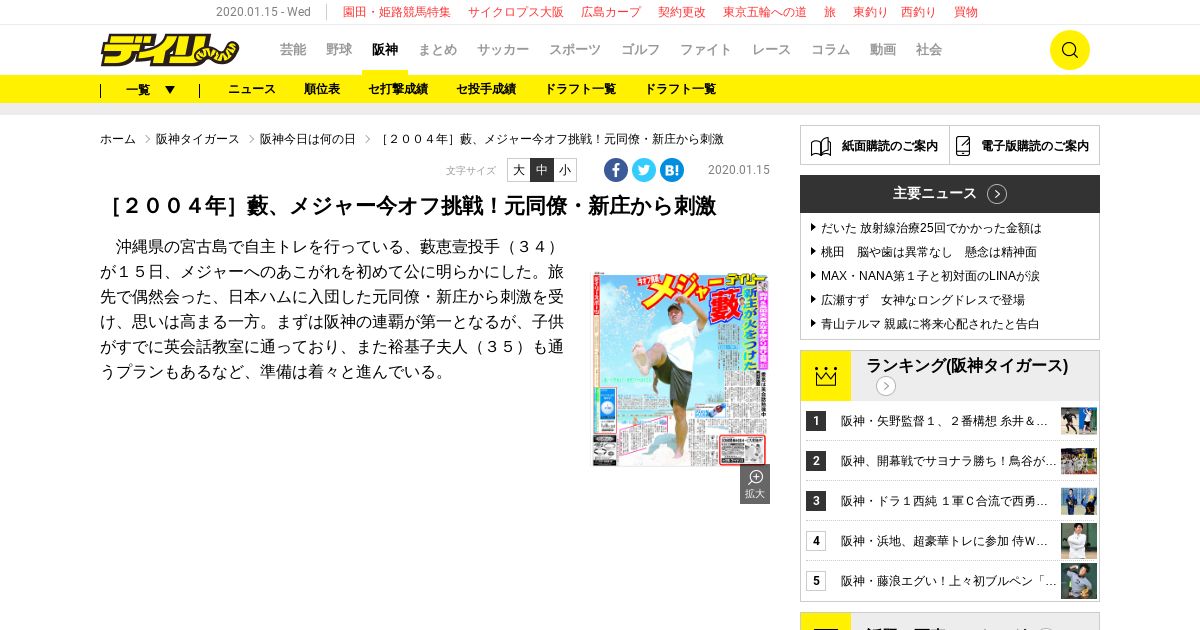This screenshot has height=630, width=1200.
Task: Set font size to 小
Action: pos(565,170)
